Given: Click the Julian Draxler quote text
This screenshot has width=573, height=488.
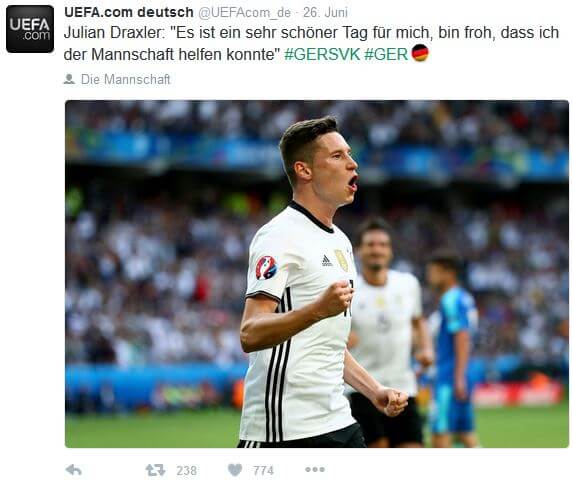Looking at the screenshot, I should (x=311, y=43).
